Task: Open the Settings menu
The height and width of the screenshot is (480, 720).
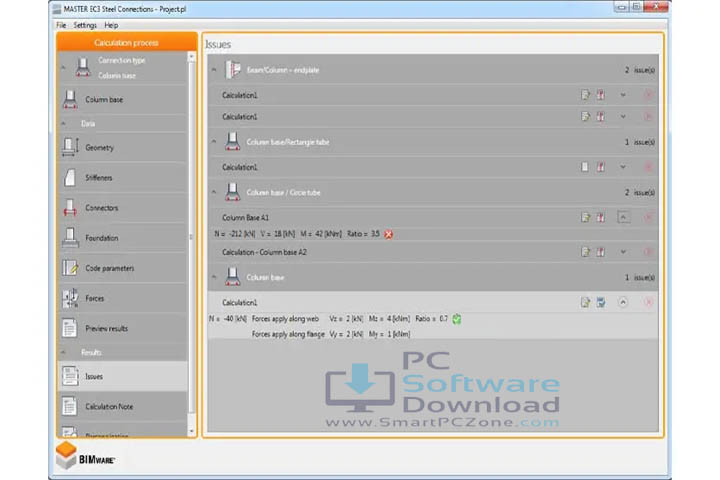Action: 85,25
